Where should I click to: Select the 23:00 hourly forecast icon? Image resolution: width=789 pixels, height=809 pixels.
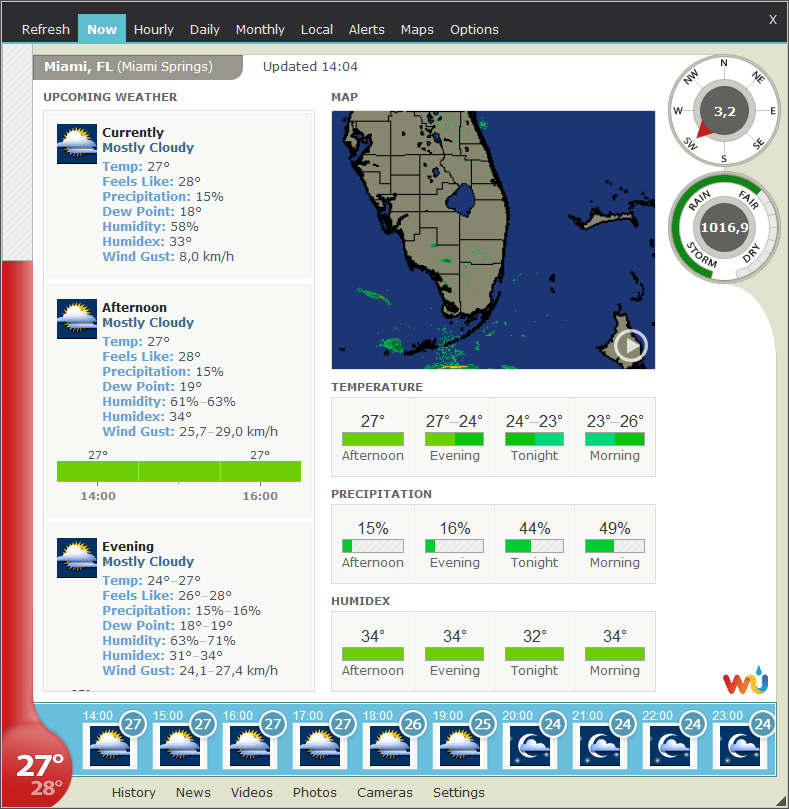[x=736, y=746]
